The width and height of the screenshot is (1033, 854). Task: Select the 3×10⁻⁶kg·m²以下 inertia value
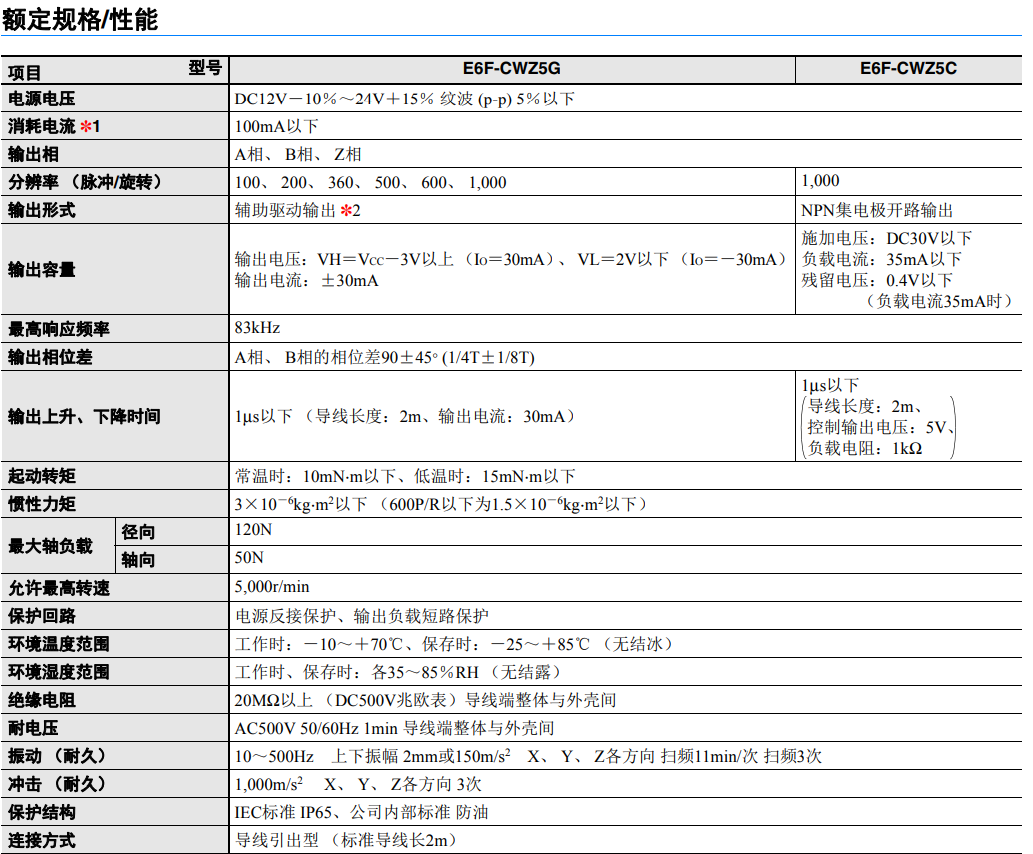pos(443,504)
